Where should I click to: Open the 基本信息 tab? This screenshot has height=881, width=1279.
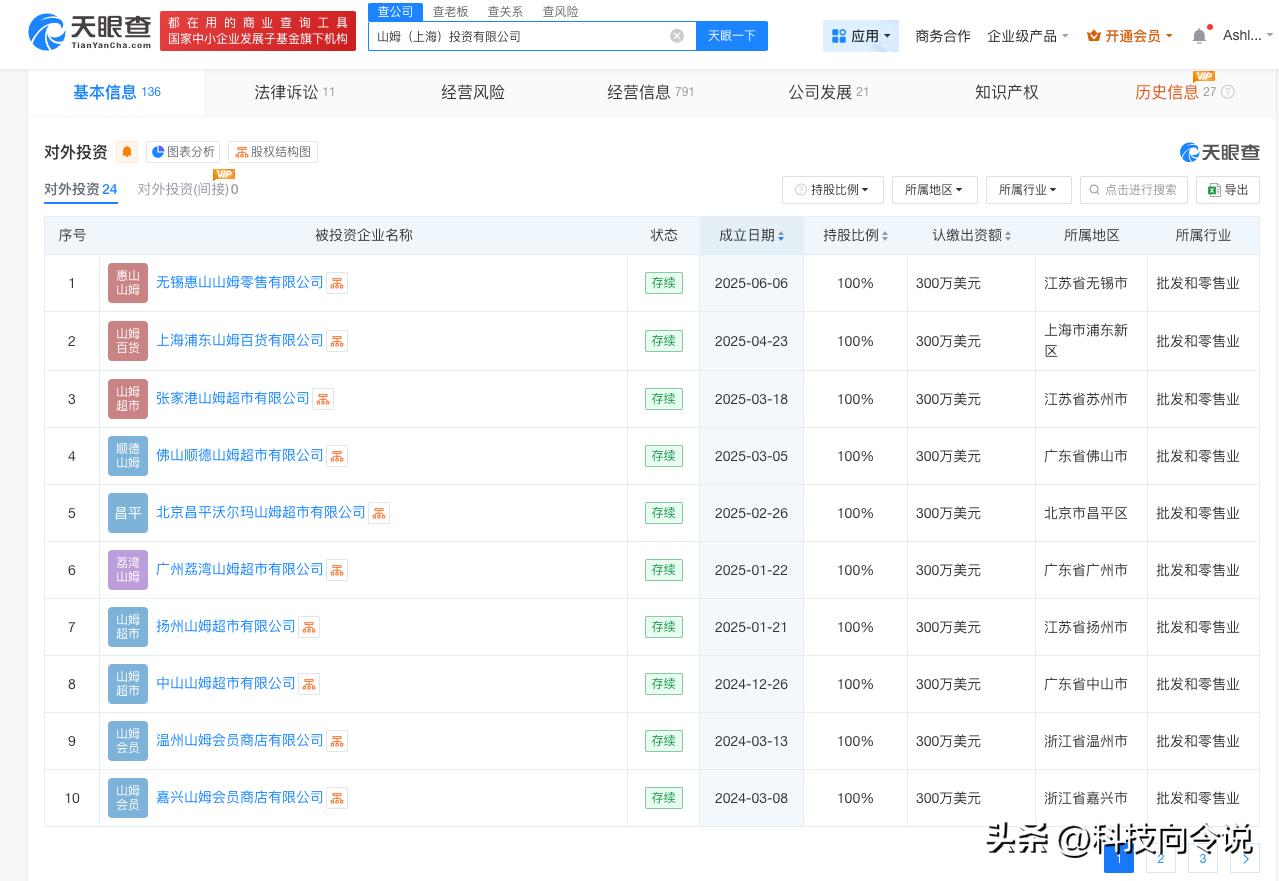coord(117,92)
